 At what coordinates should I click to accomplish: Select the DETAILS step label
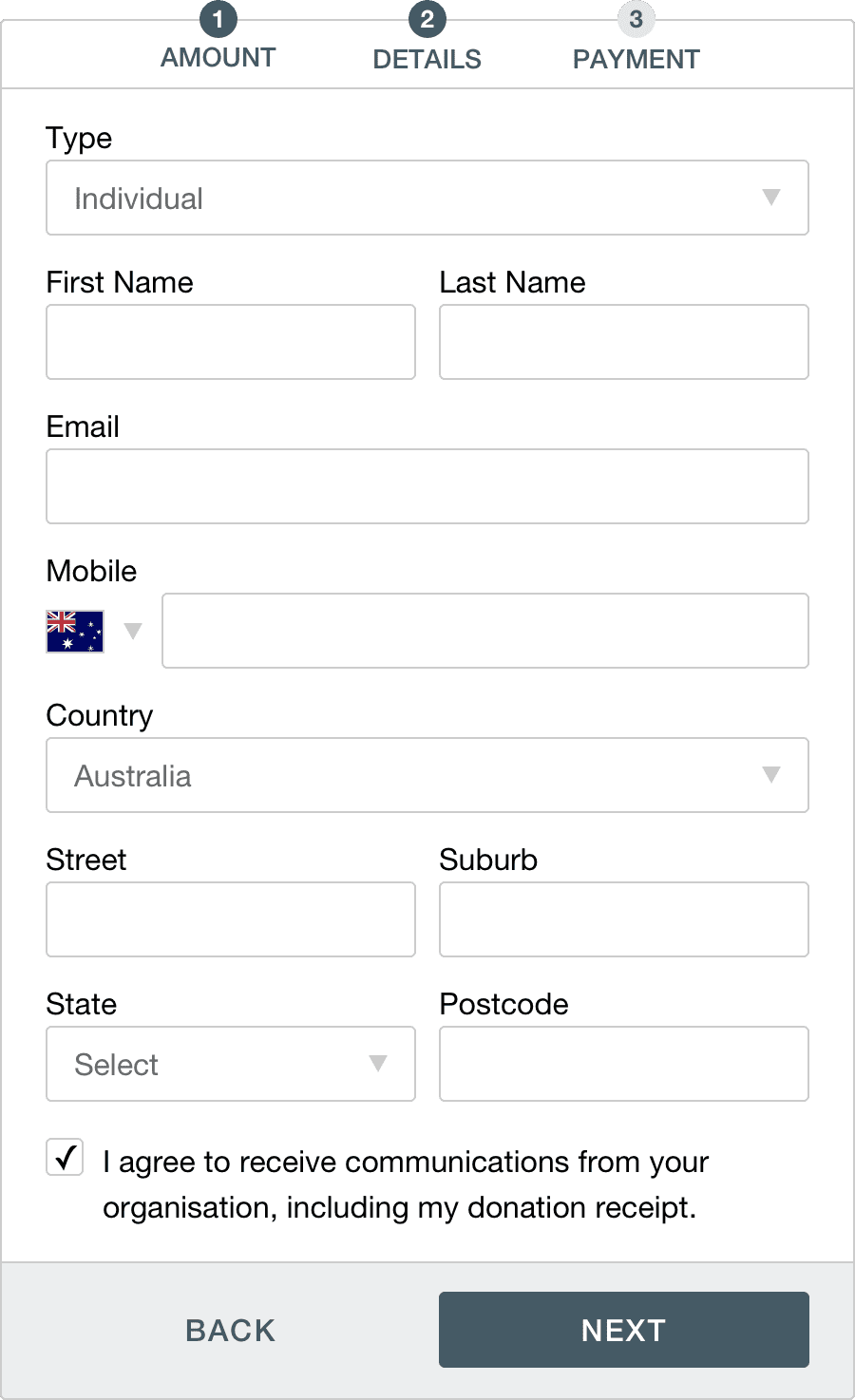[x=427, y=59]
